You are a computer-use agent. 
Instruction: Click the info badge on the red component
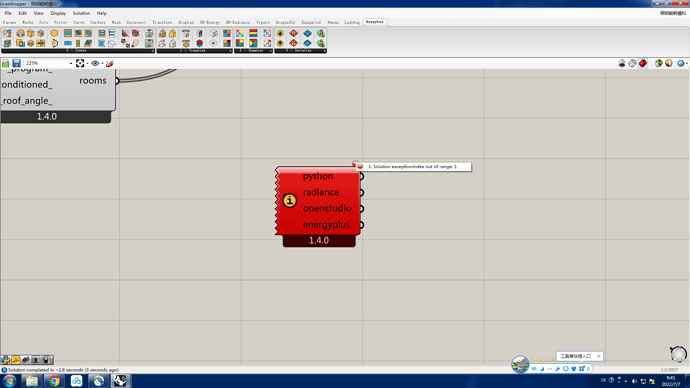tap(289, 200)
